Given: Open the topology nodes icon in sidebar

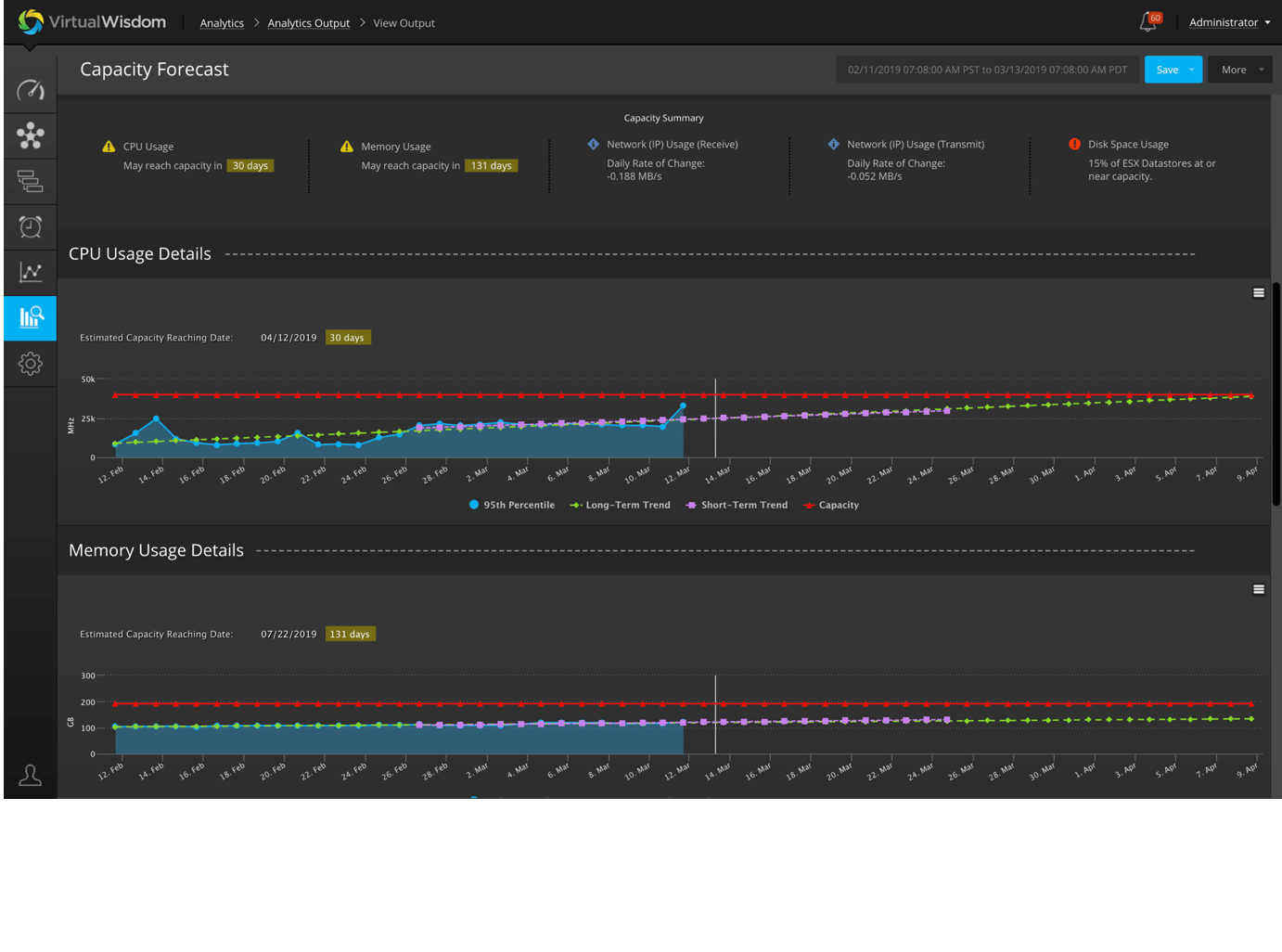Looking at the screenshot, I should (30, 135).
